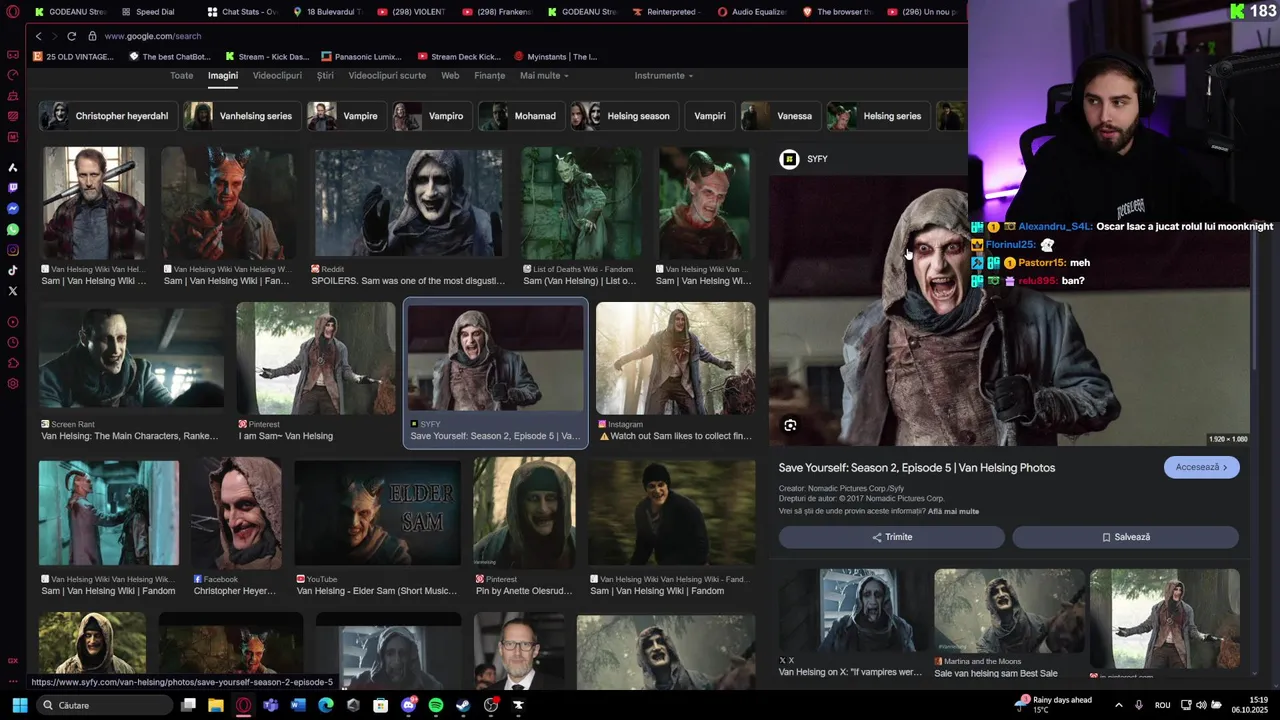Open the sidebar player icon
The width and height of the screenshot is (1280, 720).
(13, 322)
